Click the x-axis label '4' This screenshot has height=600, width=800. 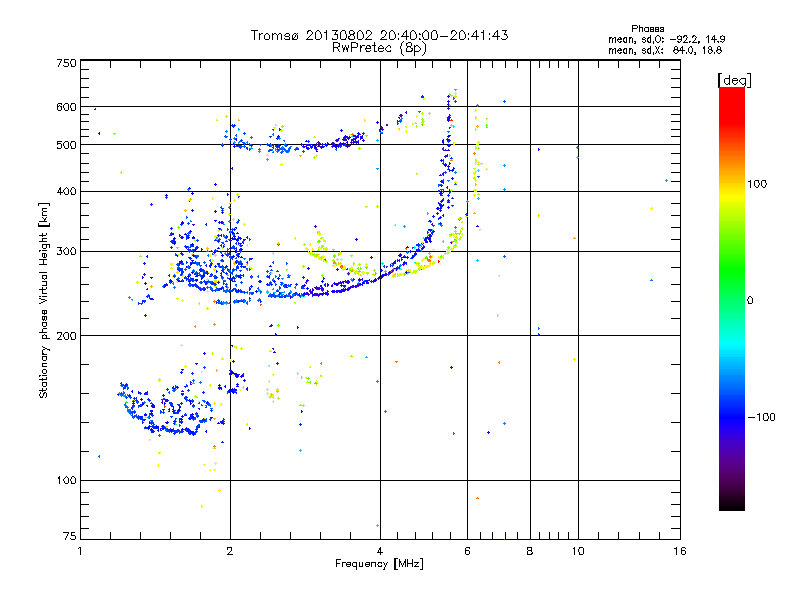[380, 551]
